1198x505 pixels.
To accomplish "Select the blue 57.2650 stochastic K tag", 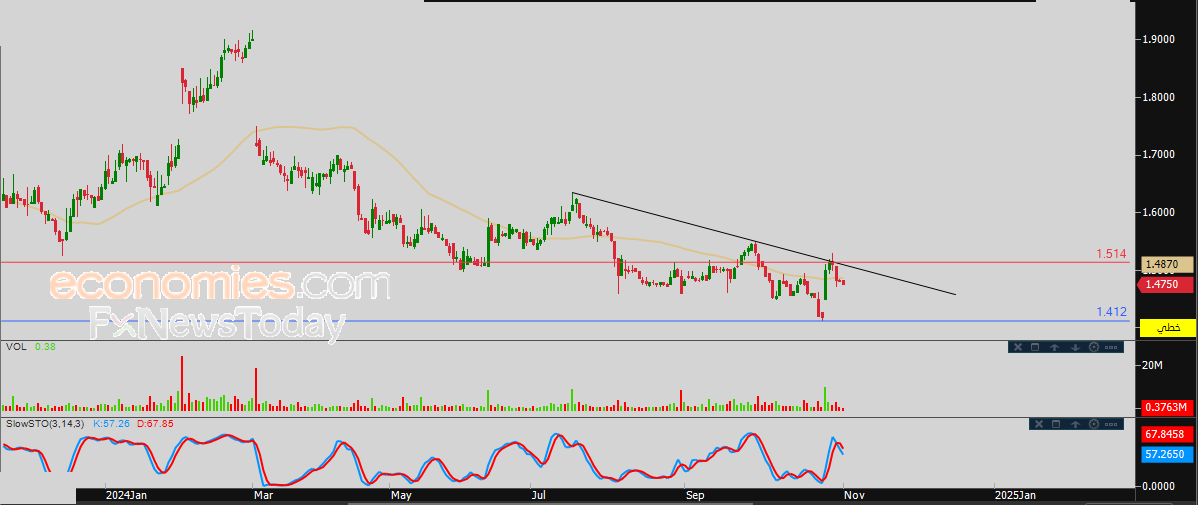I will (1167, 454).
